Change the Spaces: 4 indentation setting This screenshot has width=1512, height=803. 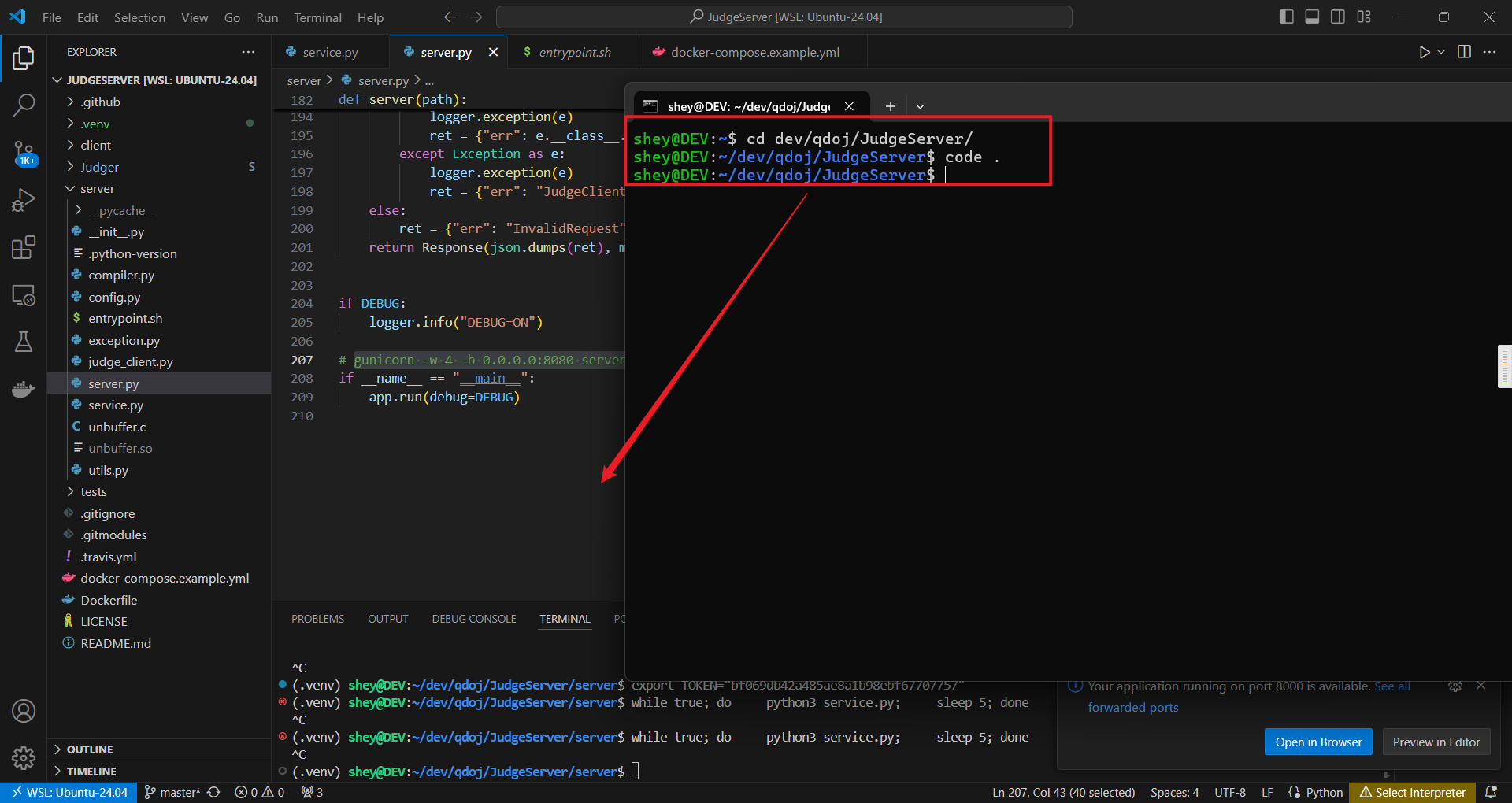point(1174,793)
